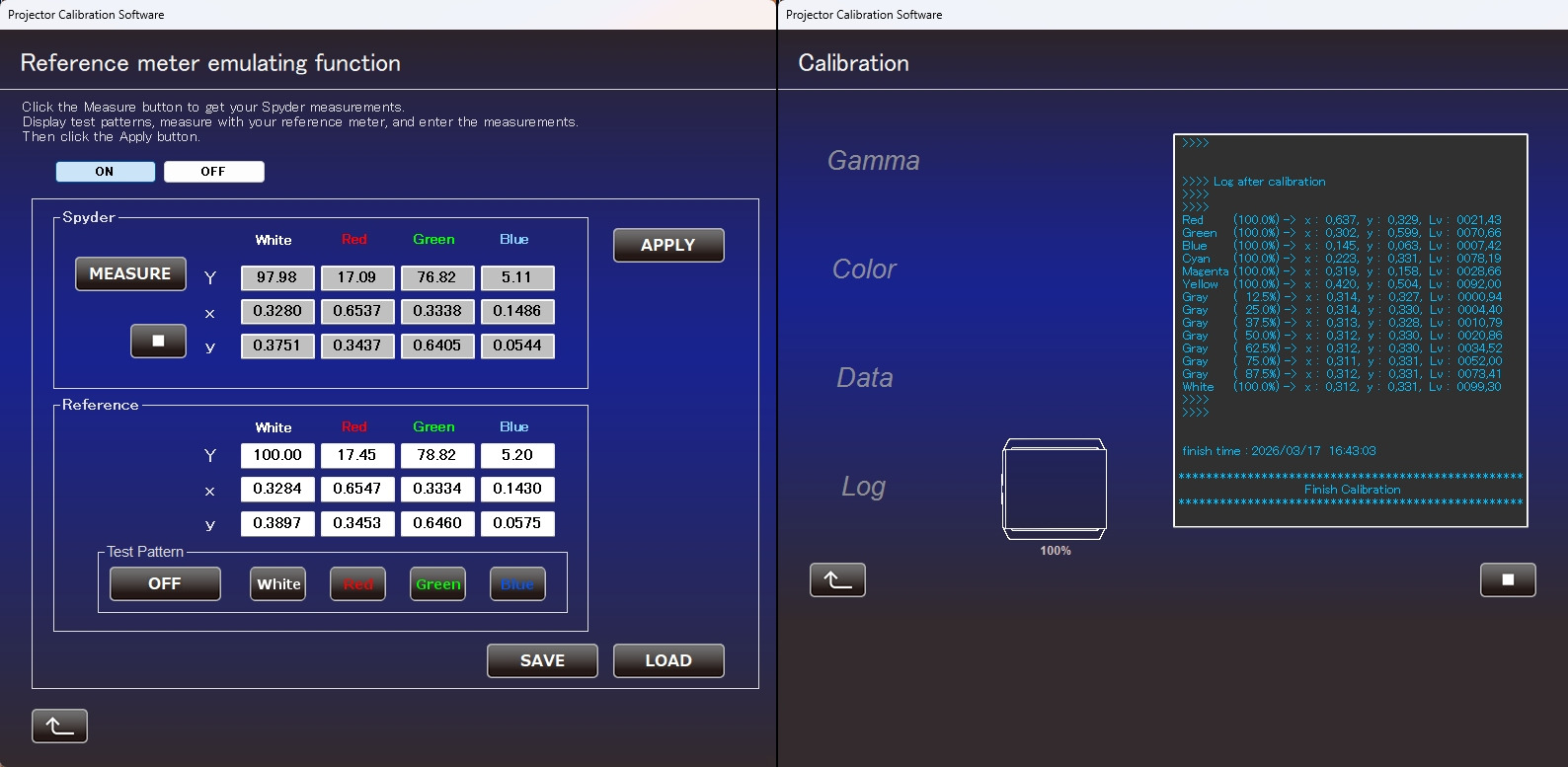Go to the Data section
This screenshot has height=767, width=1568.
pyautogui.click(x=864, y=378)
